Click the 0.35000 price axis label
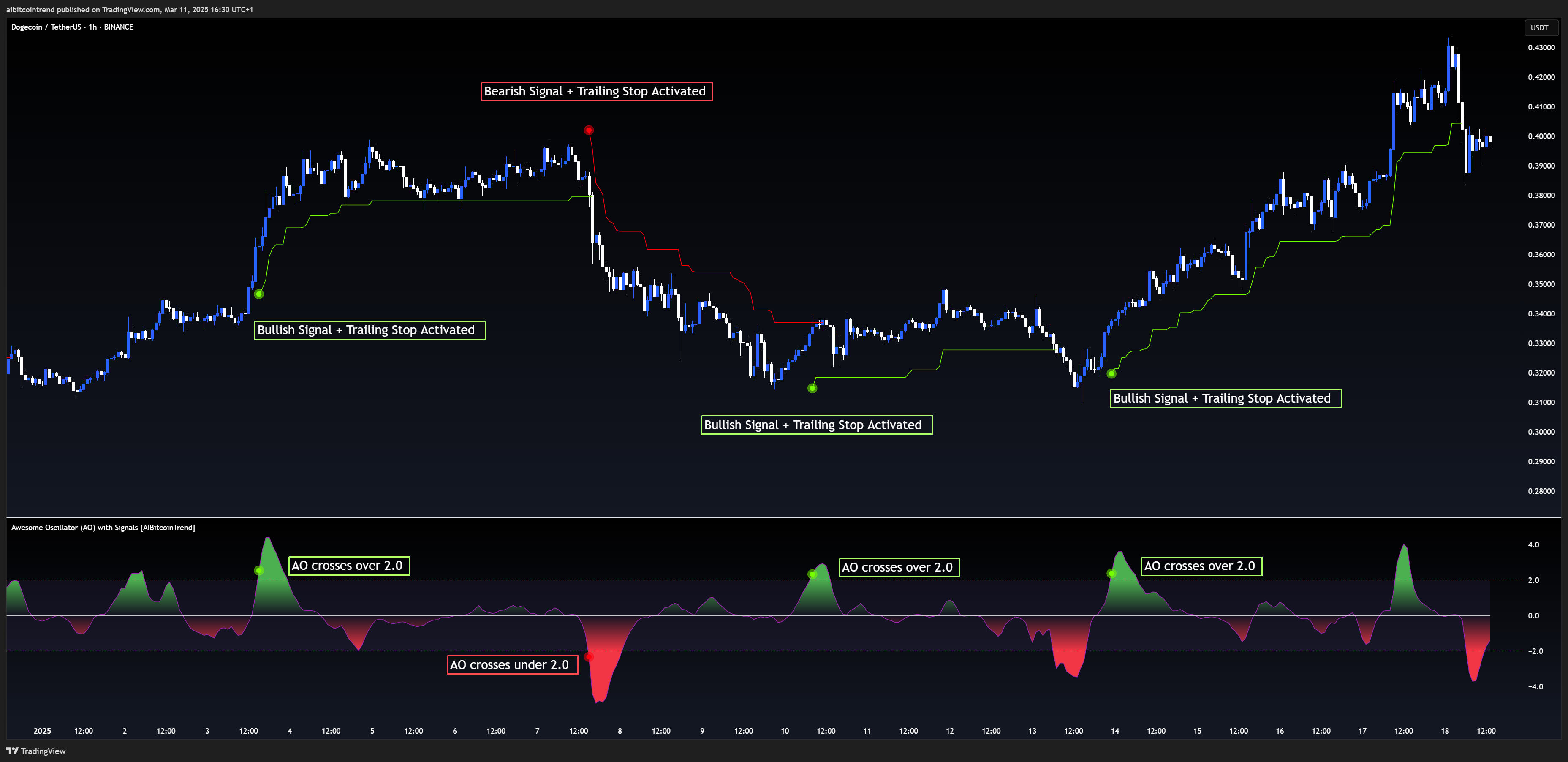 click(x=1541, y=284)
